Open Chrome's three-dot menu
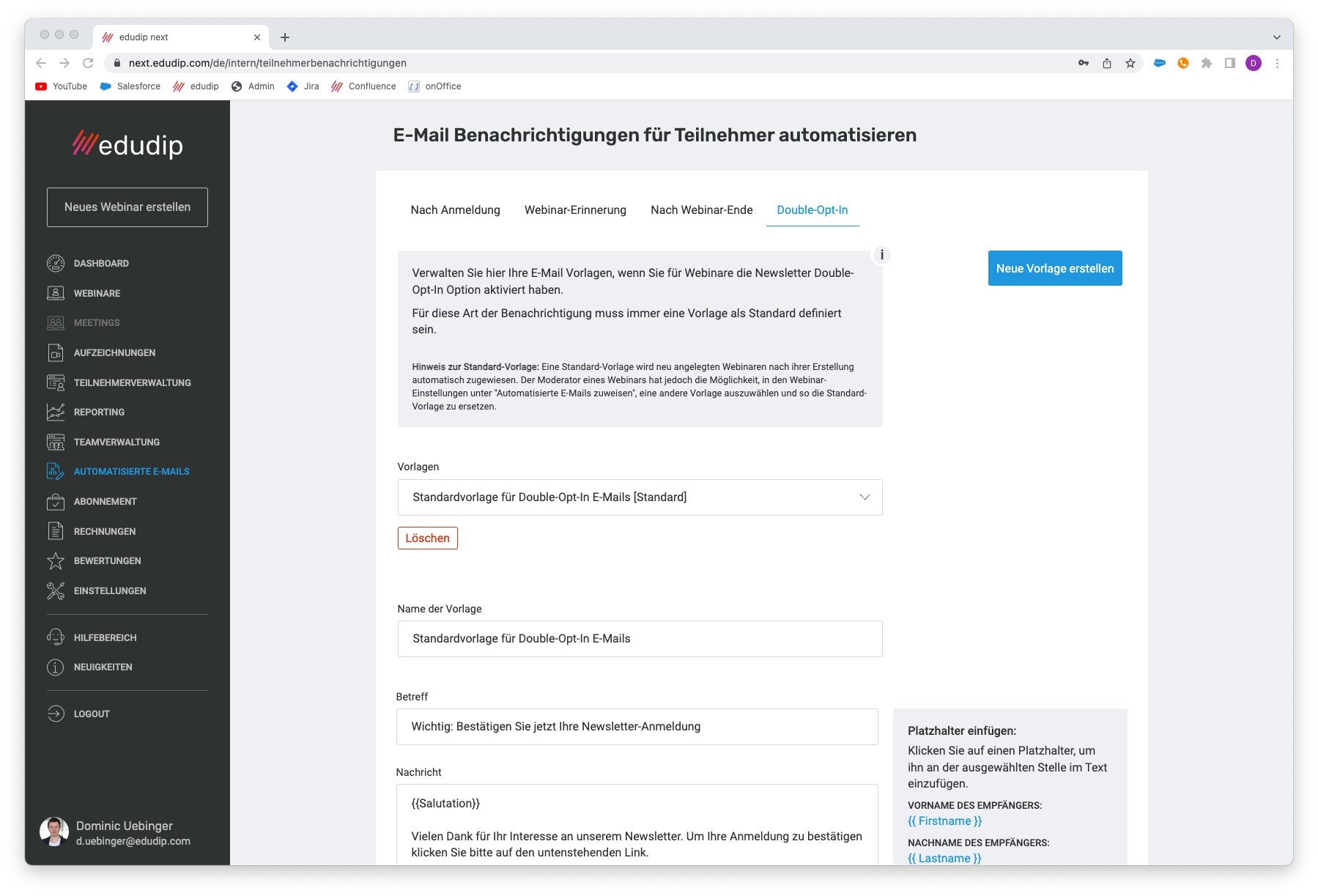Screen dimensions: 1318x896 pos(1277,63)
